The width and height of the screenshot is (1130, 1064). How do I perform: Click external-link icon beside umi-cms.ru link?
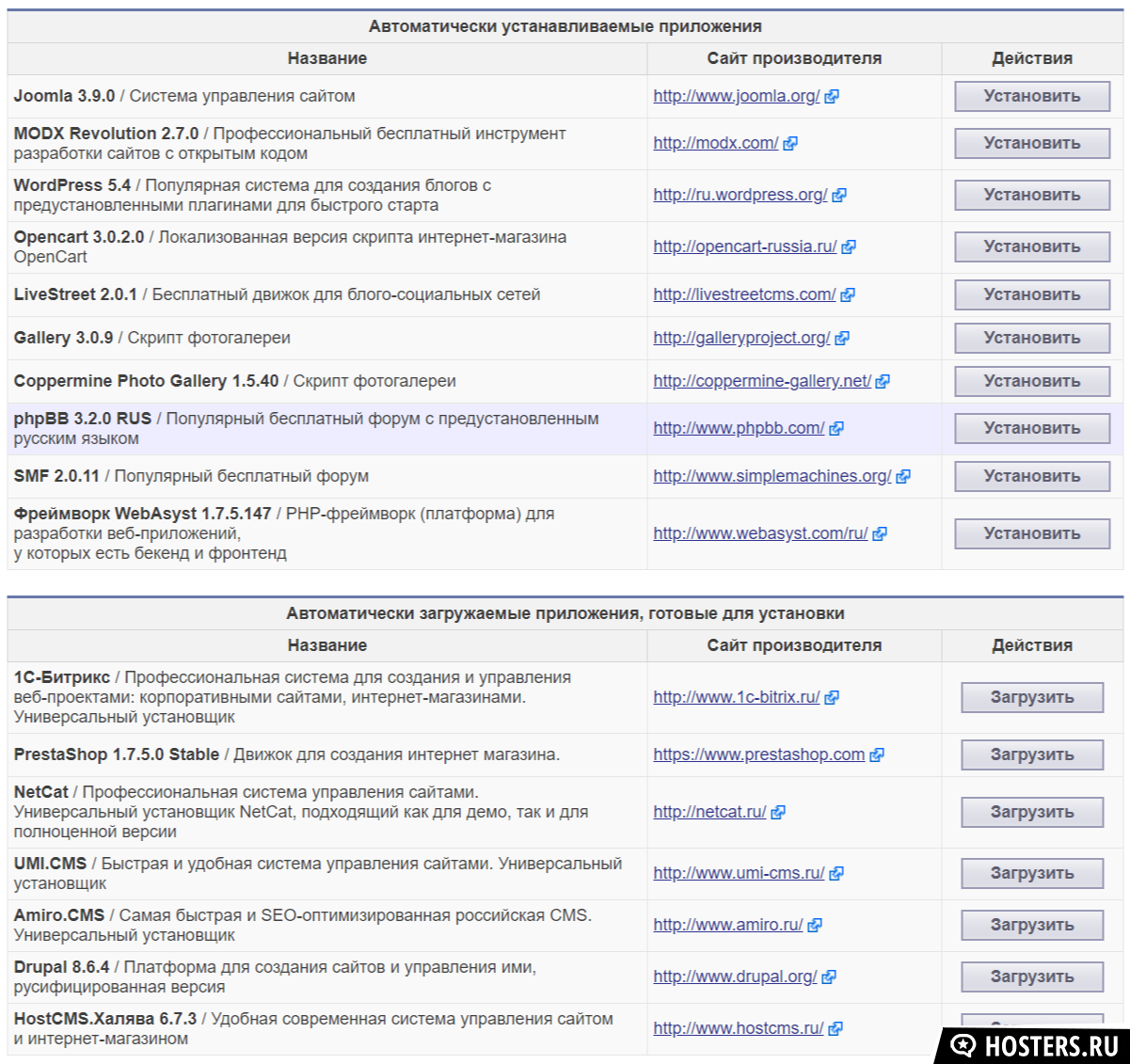[x=836, y=874]
